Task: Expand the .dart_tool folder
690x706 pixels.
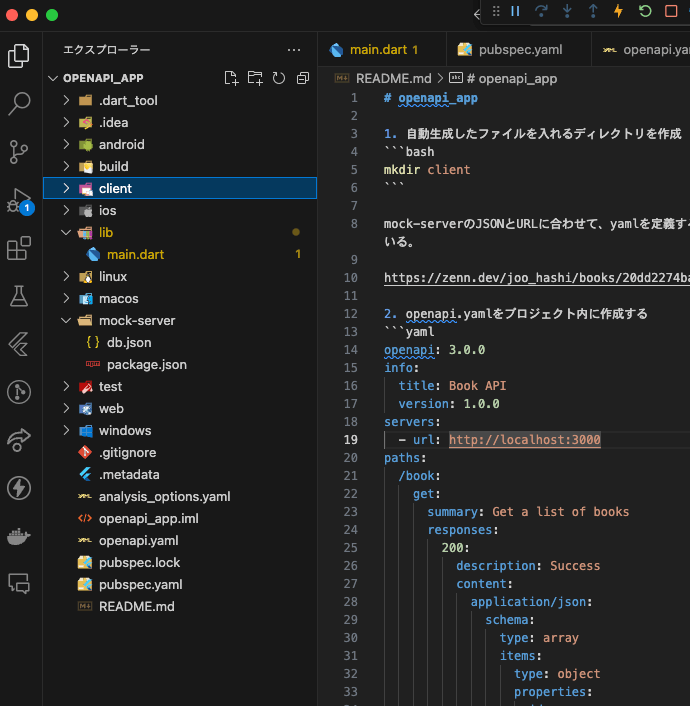Action: (x=66, y=100)
